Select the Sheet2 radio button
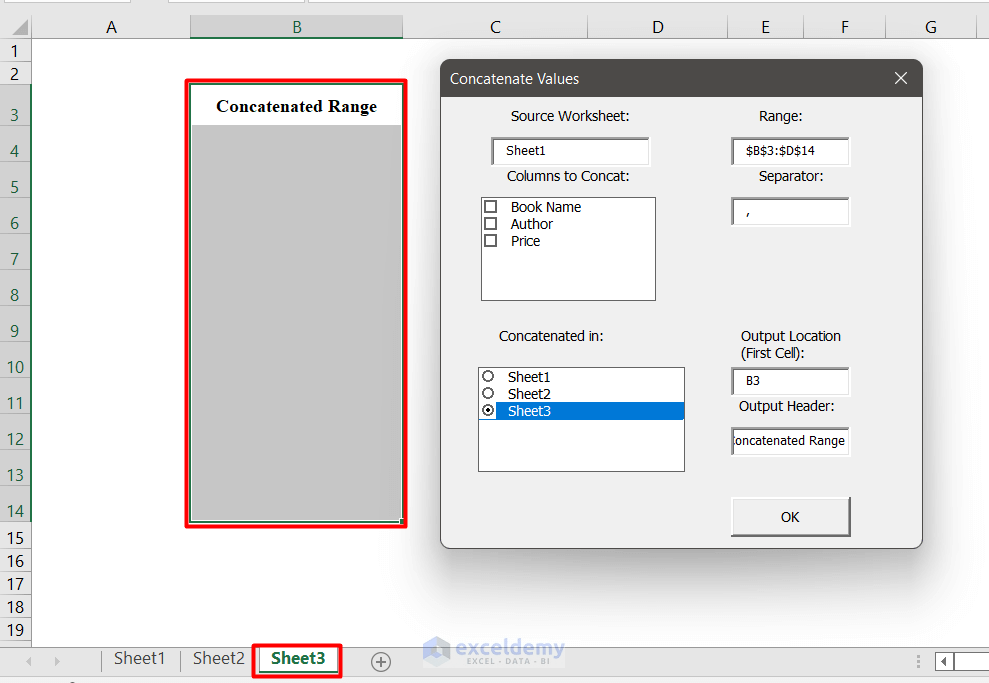 tap(487, 393)
